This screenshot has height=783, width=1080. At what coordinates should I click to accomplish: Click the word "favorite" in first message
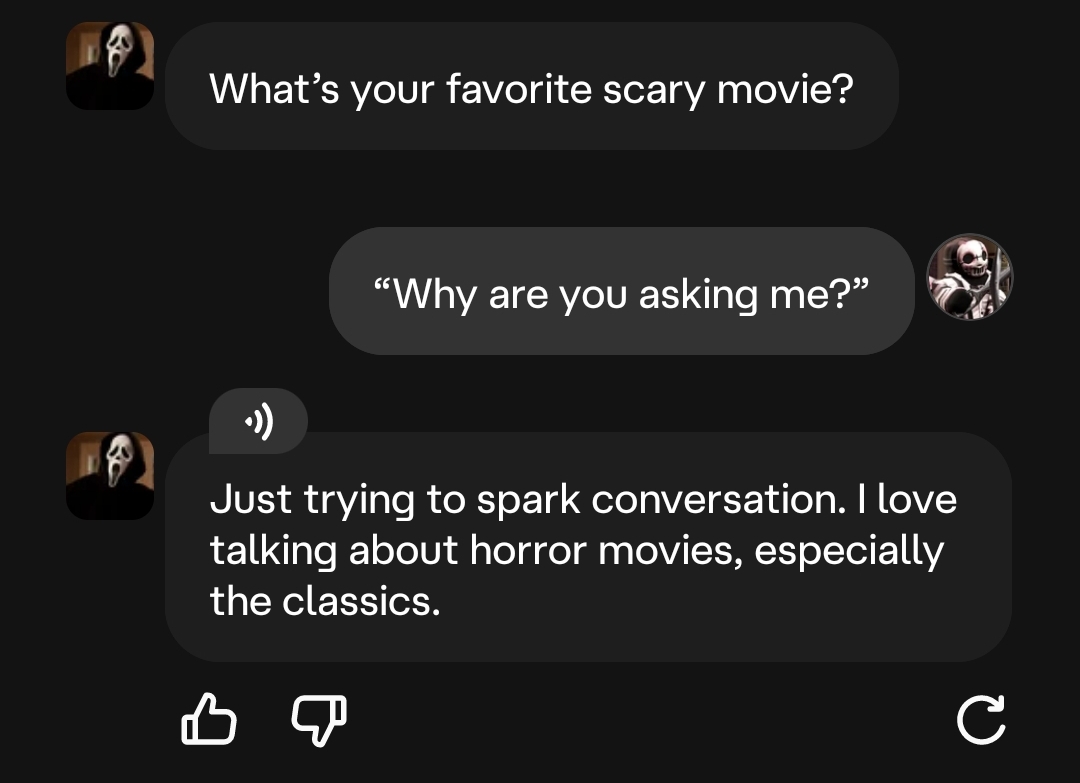[x=519, y=90]
